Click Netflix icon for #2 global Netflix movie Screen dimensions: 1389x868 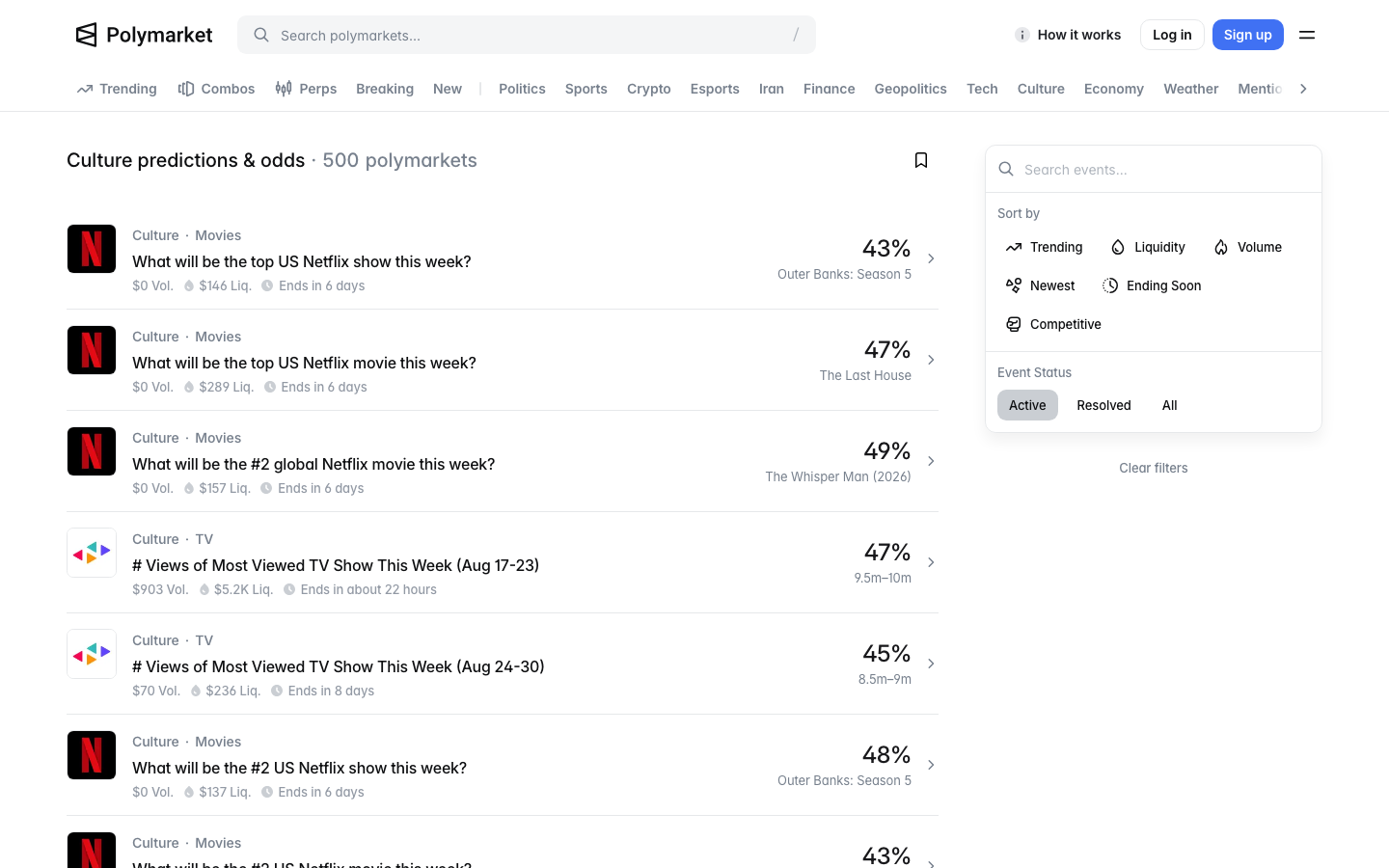pos(92,451)
